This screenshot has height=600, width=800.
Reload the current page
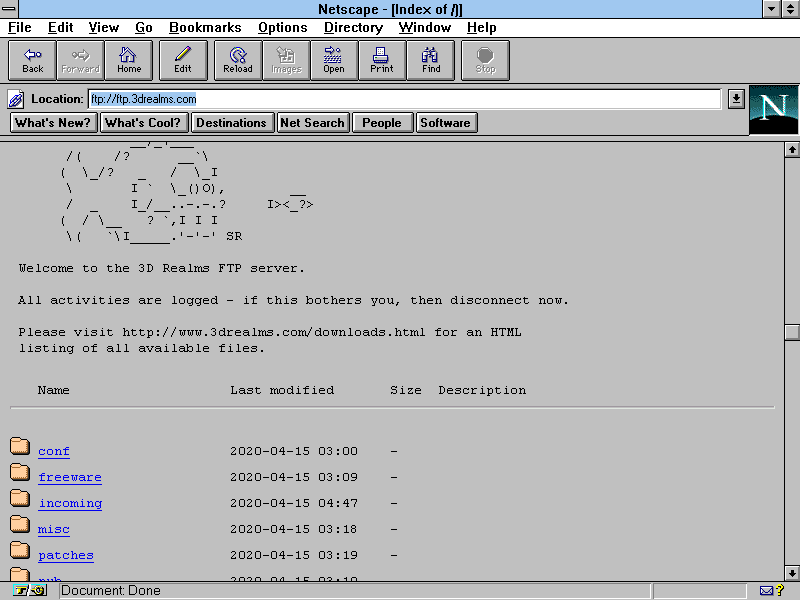pyautogui.click(x=238, y=61)
